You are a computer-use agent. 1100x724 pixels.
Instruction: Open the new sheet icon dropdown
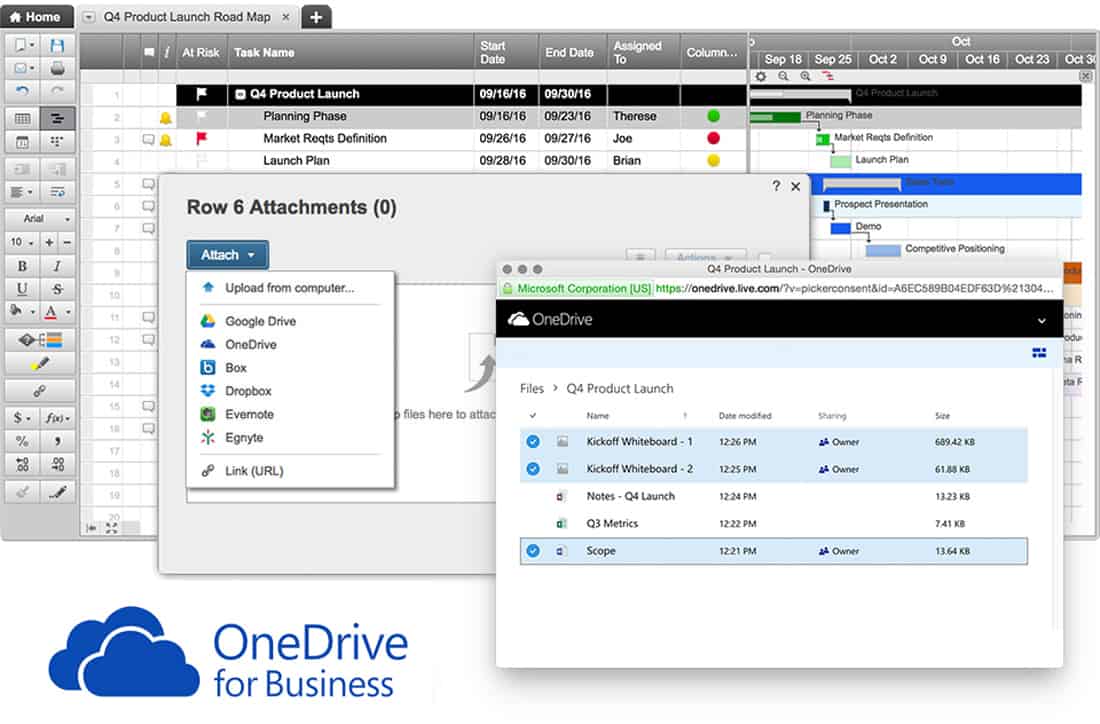point(22,46)
